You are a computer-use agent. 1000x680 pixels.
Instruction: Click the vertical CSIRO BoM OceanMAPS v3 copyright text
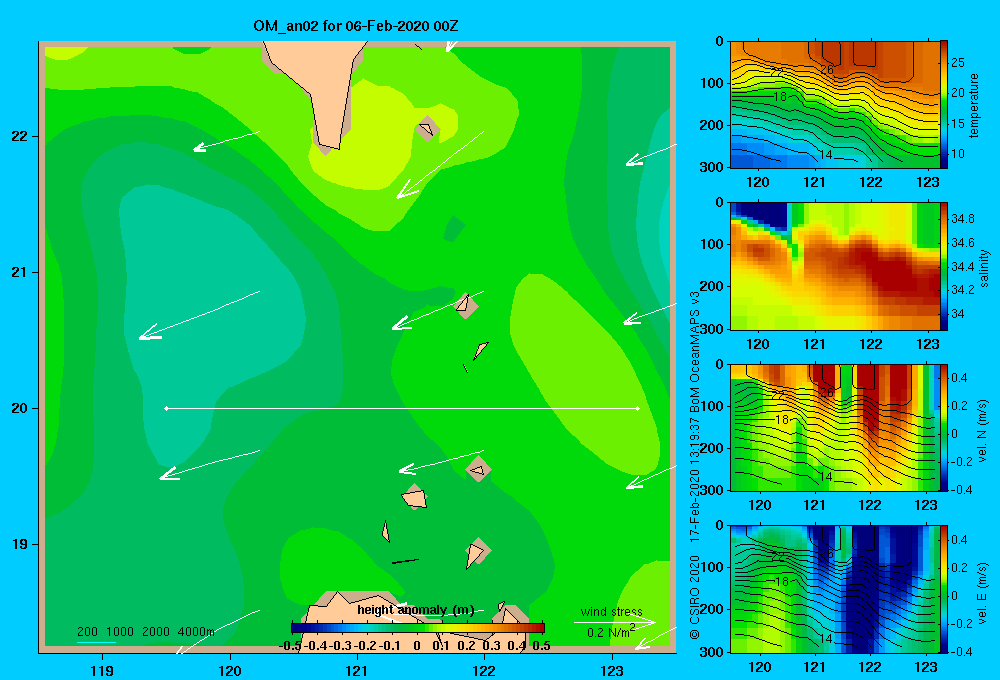point(695,465)
